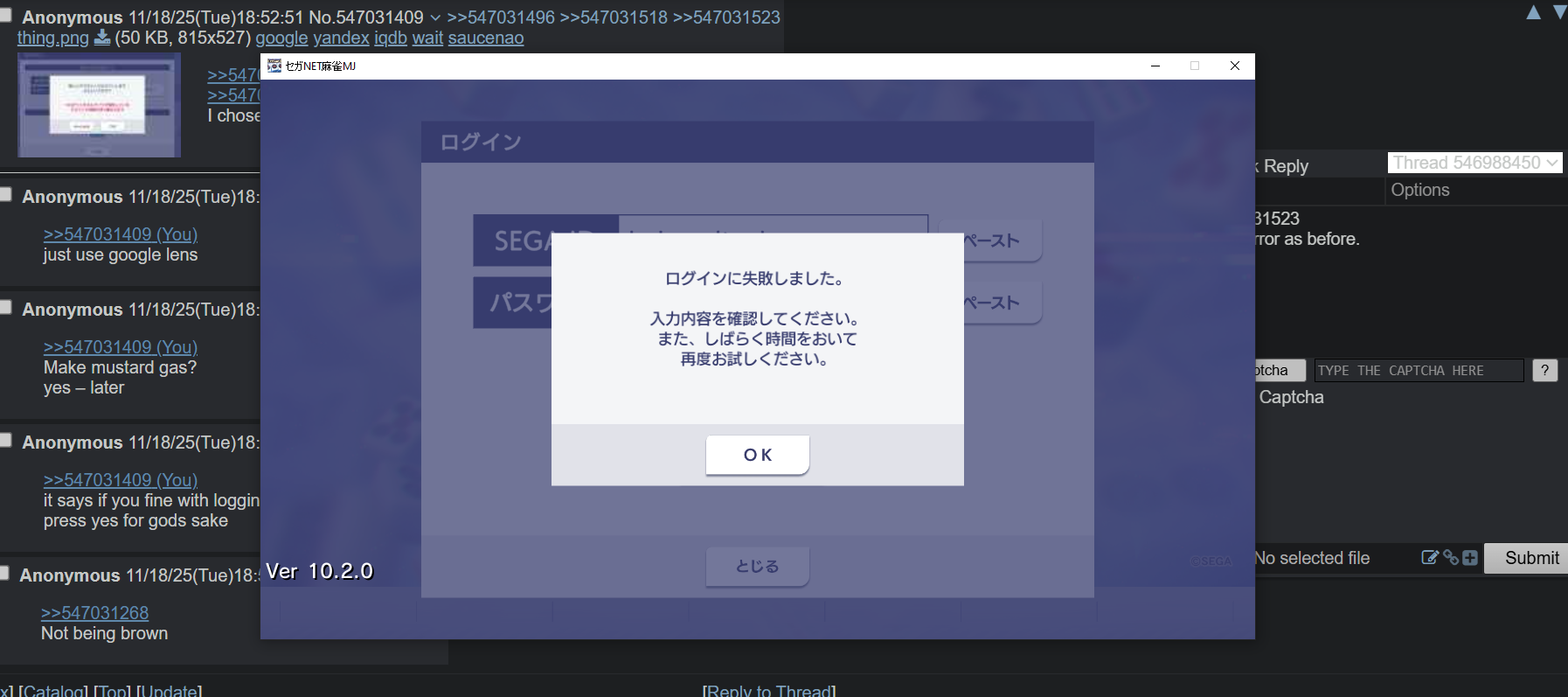Viewport: 1568px width, 697px height.
Task: Click the 'Captcha' label under the captcha field
Action: 1292,397
